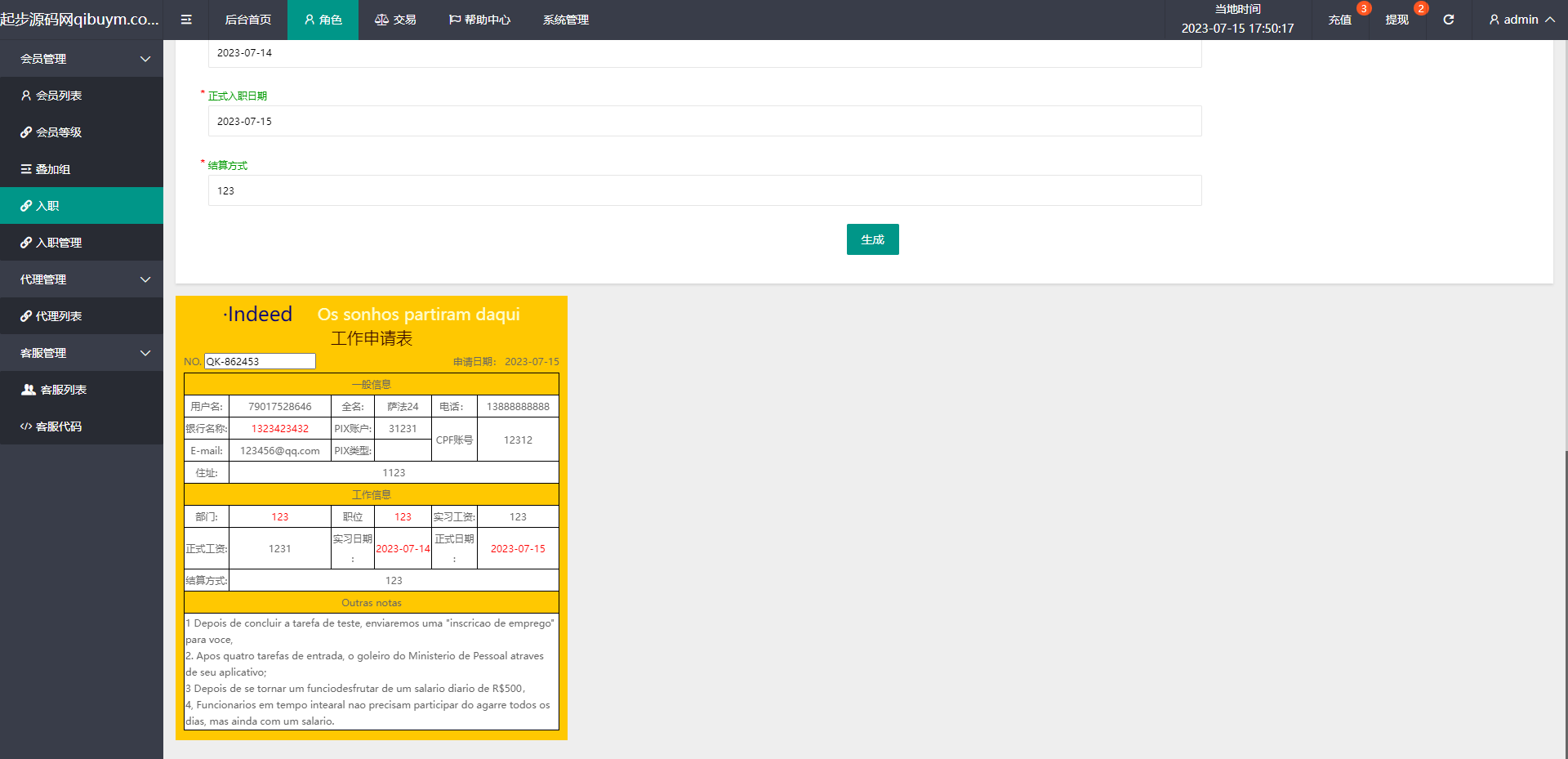
Task: Click the green 生成 button
Action: click(x=872, y=239)
